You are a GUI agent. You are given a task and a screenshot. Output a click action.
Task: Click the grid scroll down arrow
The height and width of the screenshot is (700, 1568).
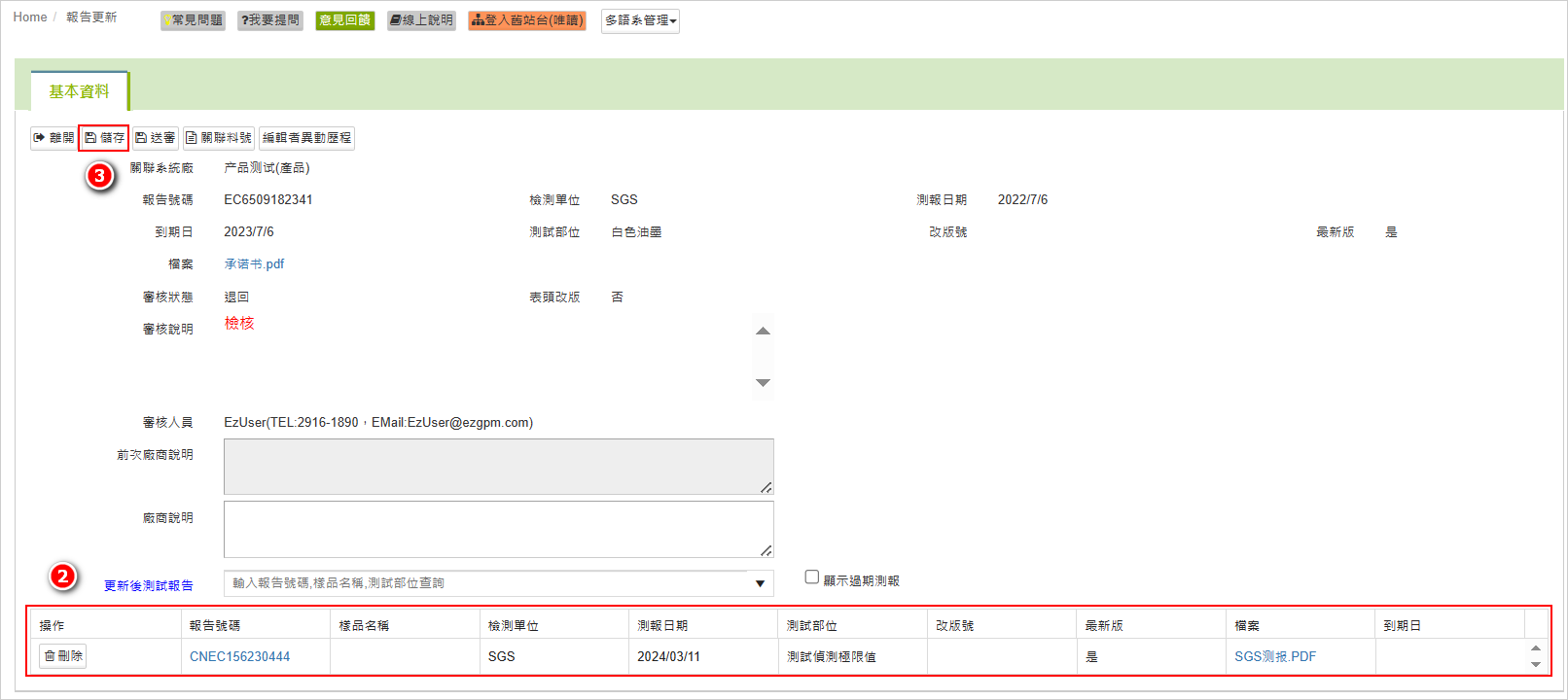[1536, 665]
